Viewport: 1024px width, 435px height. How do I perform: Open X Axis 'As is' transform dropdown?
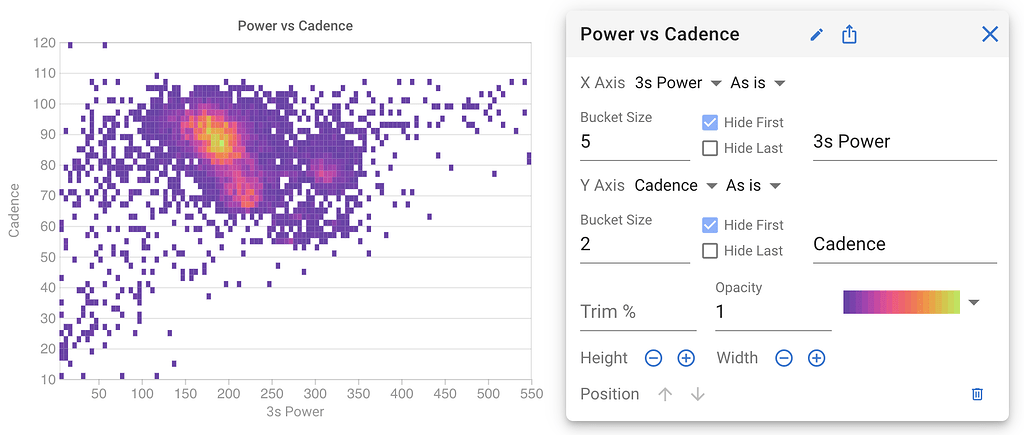757,83
